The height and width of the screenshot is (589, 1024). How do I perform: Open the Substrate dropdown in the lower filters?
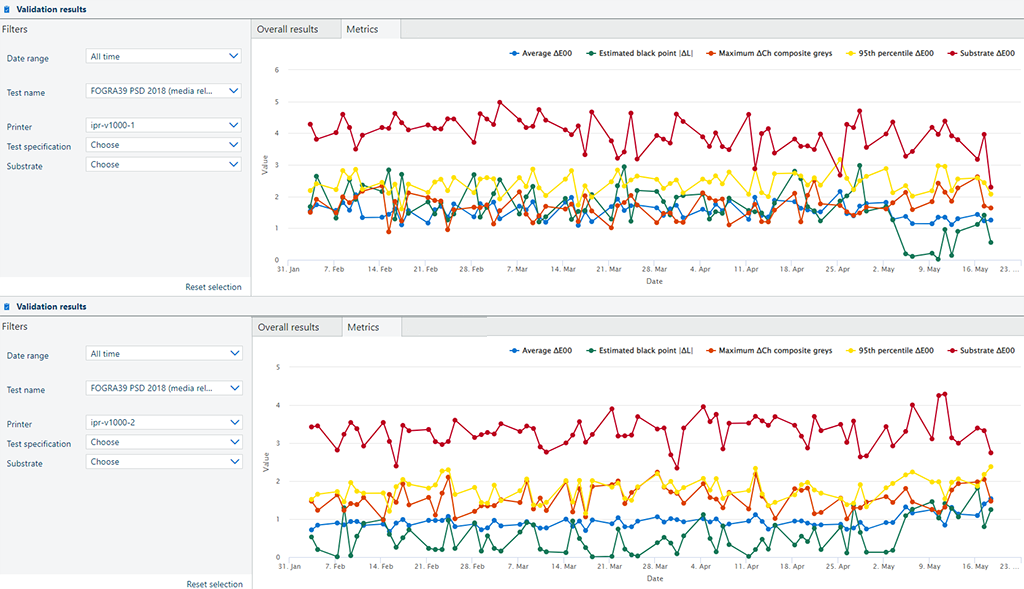(x=164, y=462)
